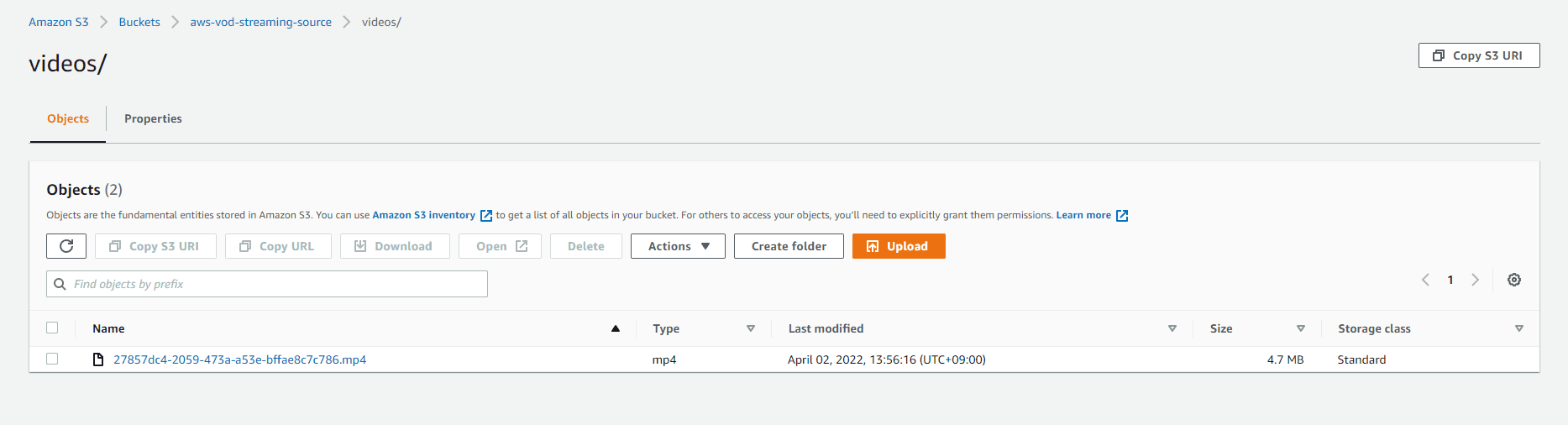The height and width of the screenshot is (425, 1568).
Task: Click the Copy S3 URI button at top right
Action: 1479,55
